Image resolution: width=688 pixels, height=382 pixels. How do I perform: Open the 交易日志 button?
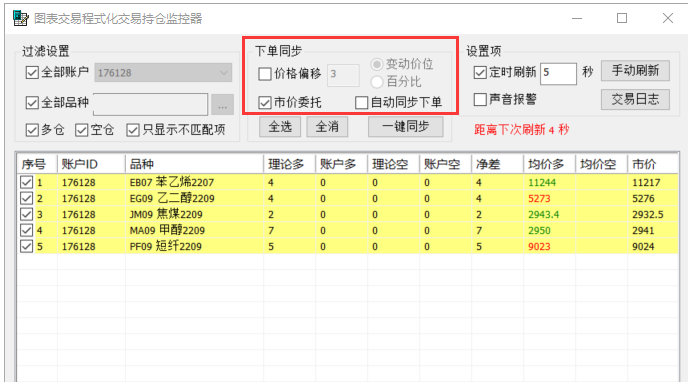(635, 100)
